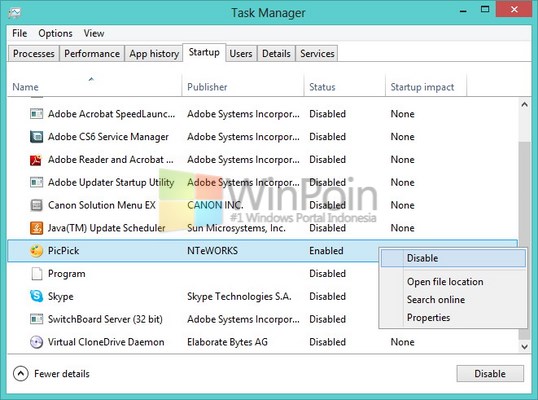Viewport: 538px width, 400px height.
Task: Click the Virtual CloneDrive Daemon icon
Action: click(36, 342)
